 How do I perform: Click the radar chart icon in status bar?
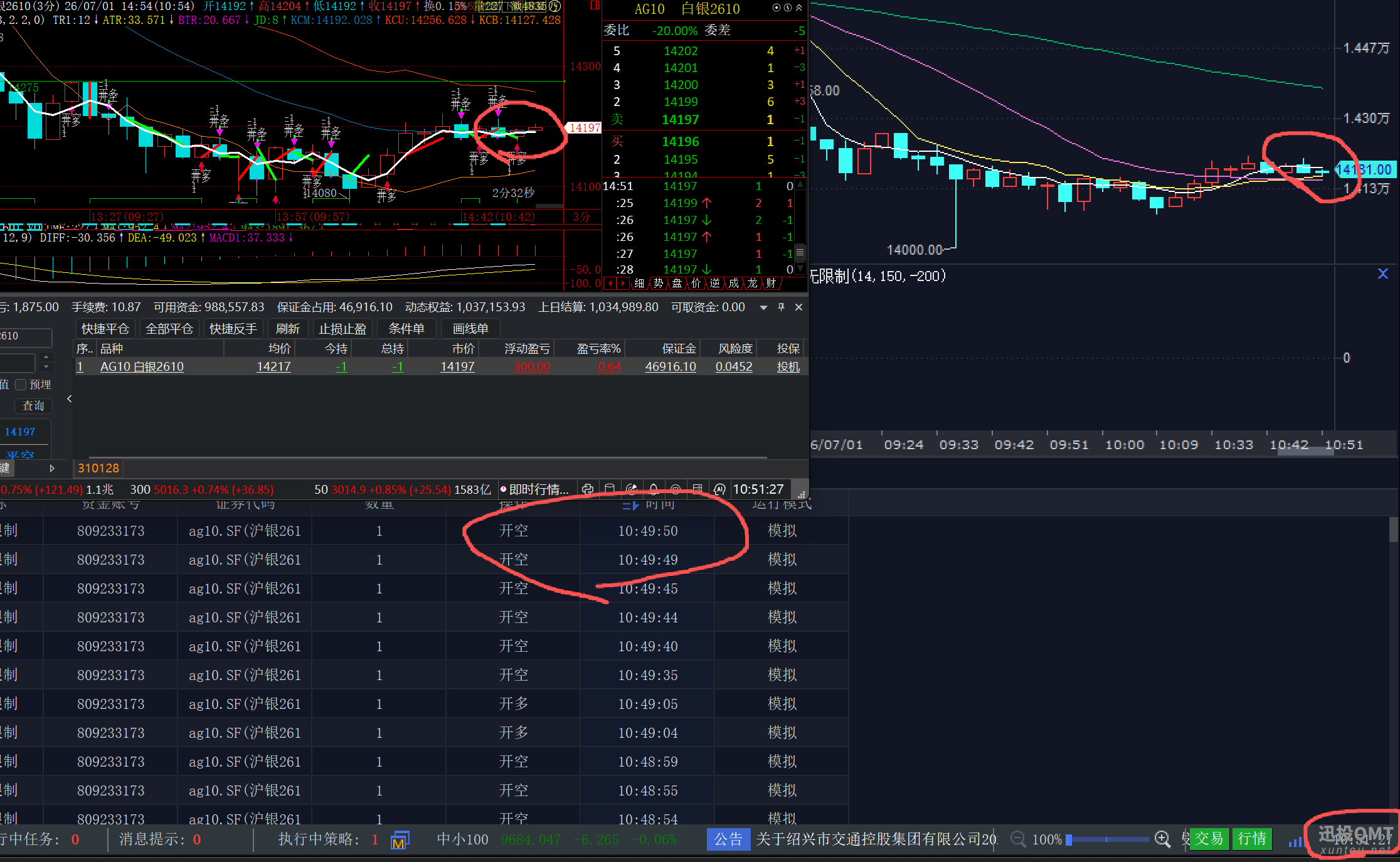click(x=632, y=489)
